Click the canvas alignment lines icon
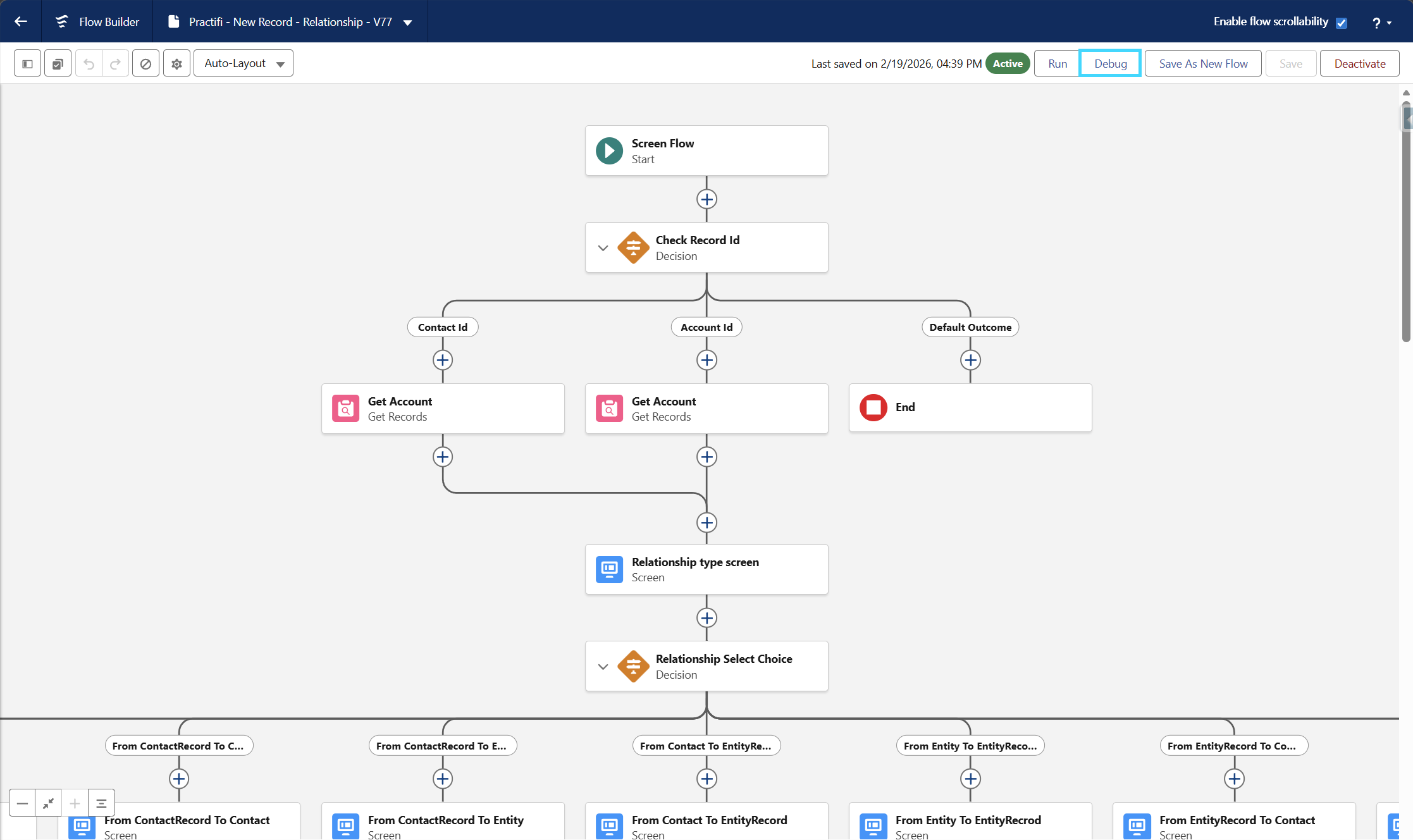The image size is (1413, 840). coord(101,803)
